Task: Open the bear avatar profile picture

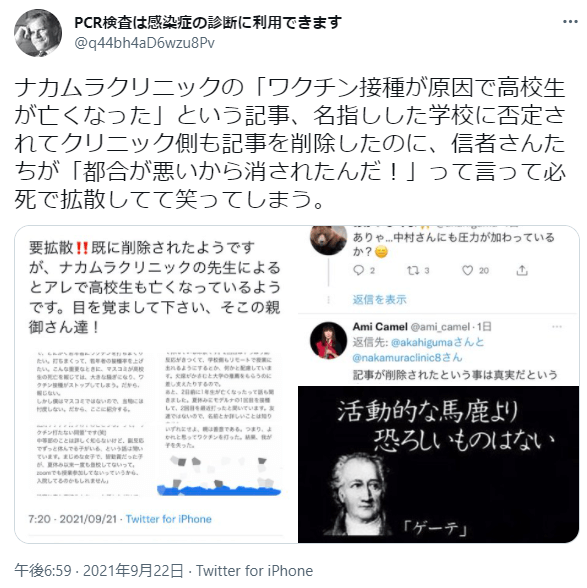Action: 328,238
